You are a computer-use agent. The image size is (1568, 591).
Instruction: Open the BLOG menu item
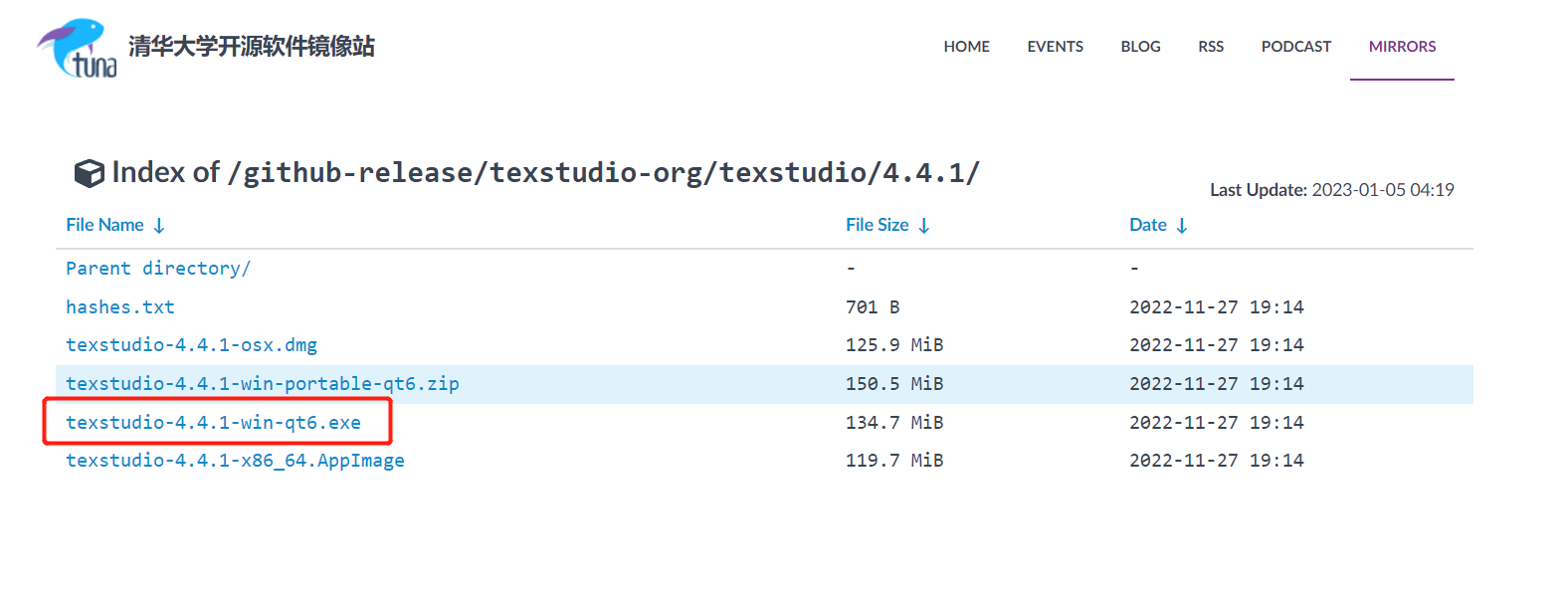[x=1140, y=47]
